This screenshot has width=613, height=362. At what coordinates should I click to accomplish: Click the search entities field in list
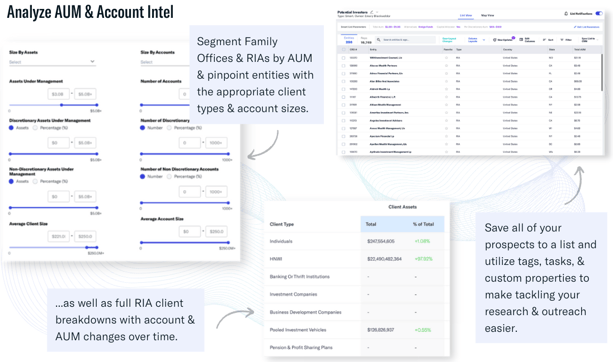[405, 40]
